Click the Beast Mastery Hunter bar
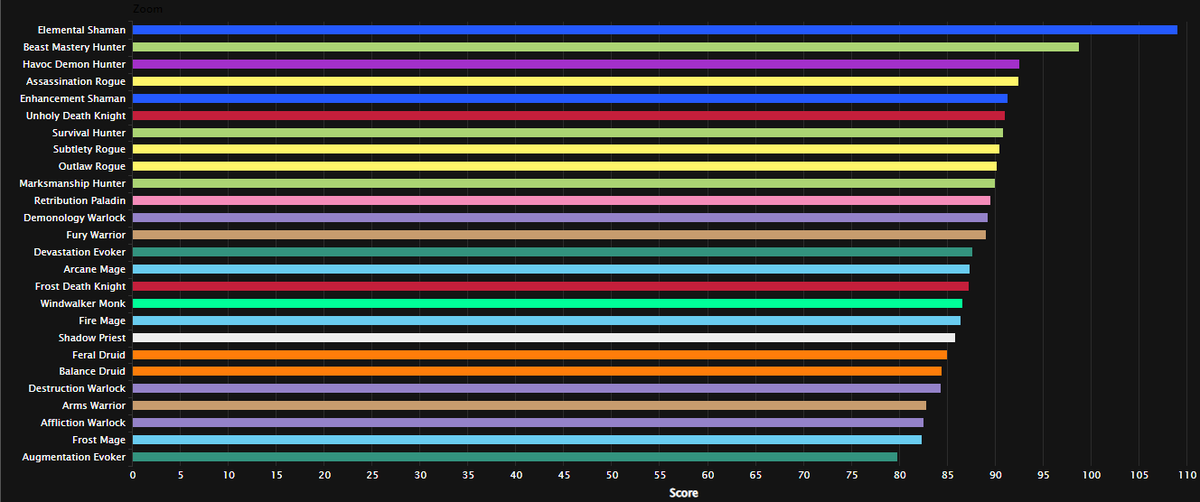 click(606, 47)
